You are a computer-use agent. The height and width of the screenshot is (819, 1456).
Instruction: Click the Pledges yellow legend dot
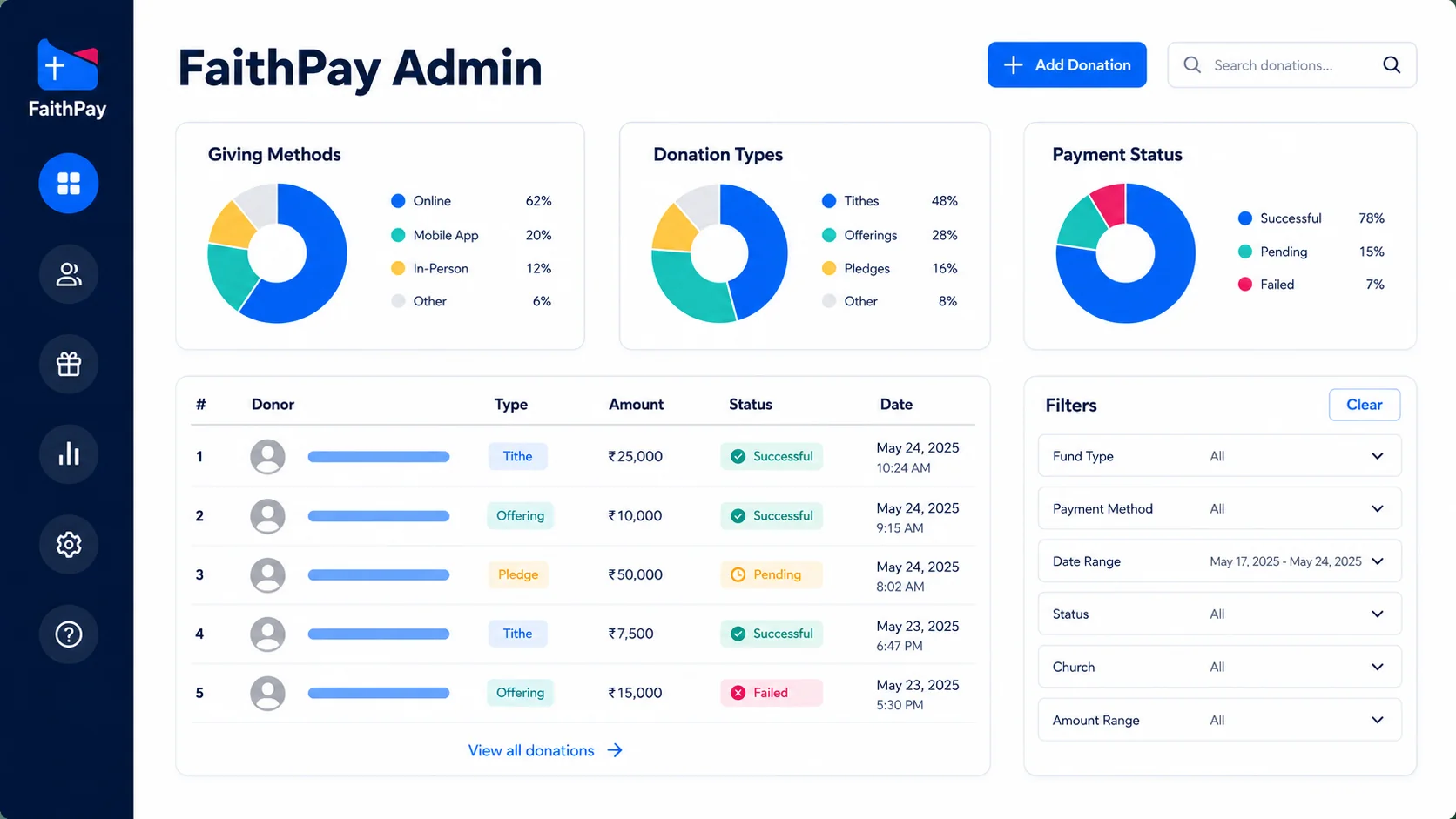pyautogui.click(x=829, y=268)
